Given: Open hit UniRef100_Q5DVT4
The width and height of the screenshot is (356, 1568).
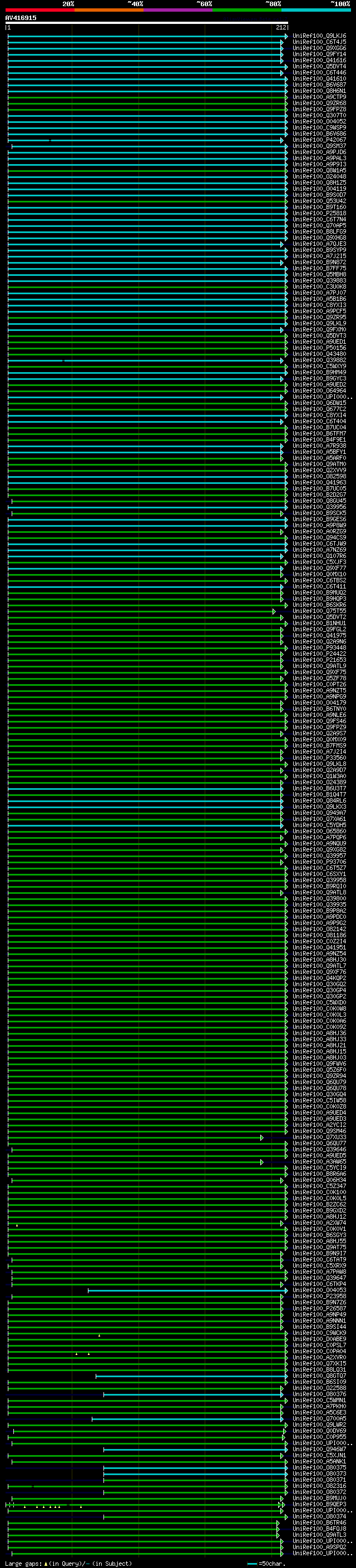Looking at the screenshot, I should pyautogui.click(x=319, y=66).
